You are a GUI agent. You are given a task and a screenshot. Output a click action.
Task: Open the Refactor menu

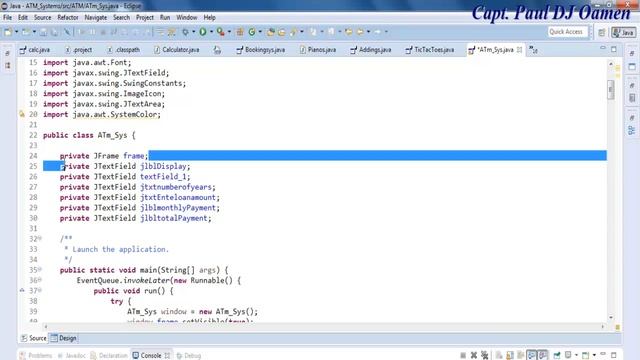click(x=68, y=18)
